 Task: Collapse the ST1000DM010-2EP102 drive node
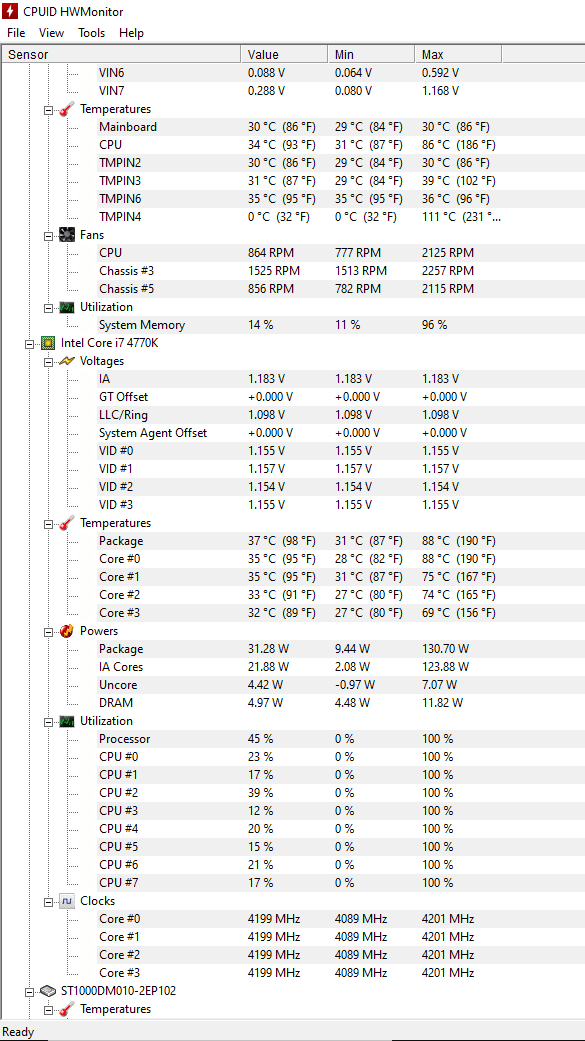[x=29, y=992]
